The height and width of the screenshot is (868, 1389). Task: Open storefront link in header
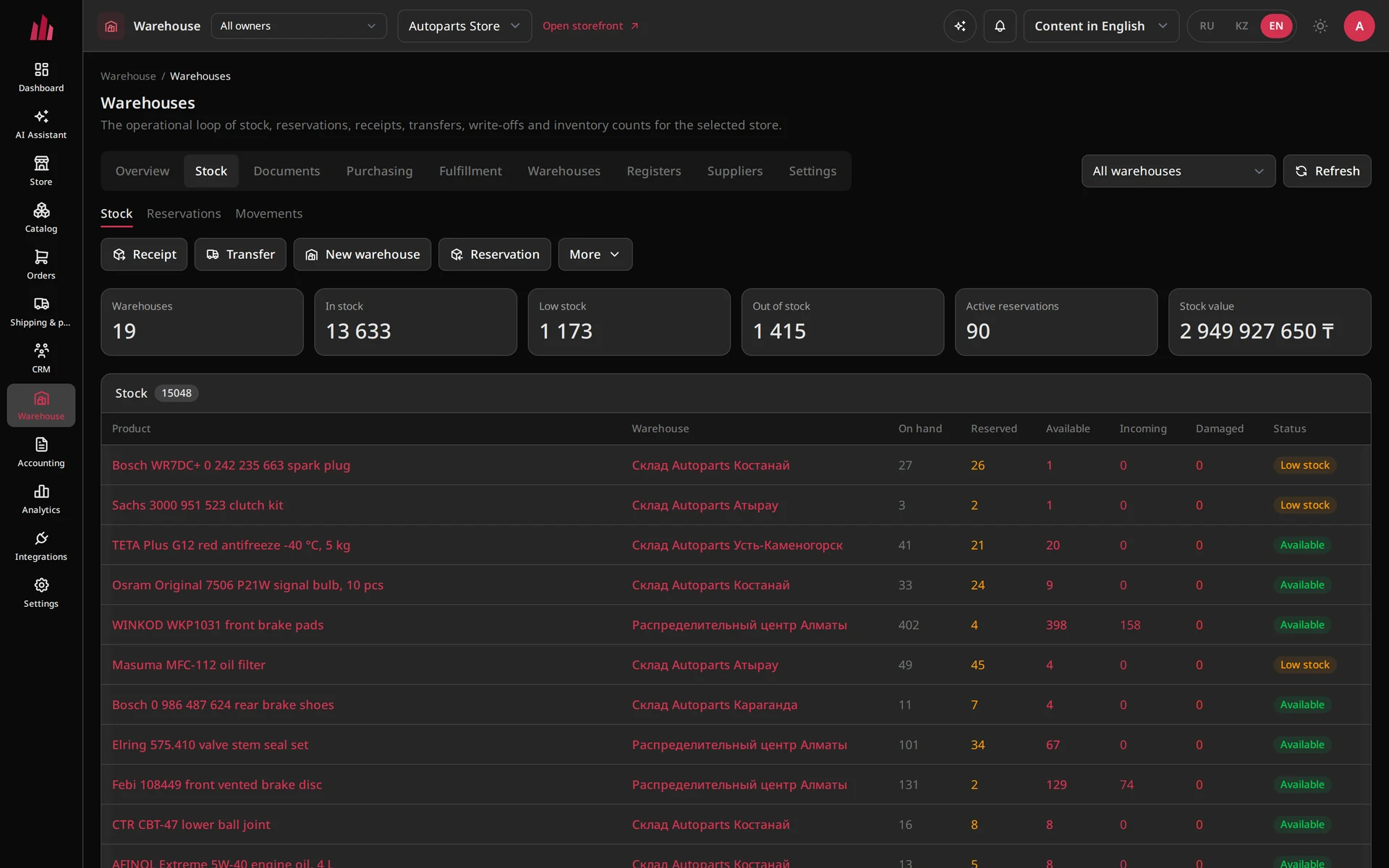point(590,26)
